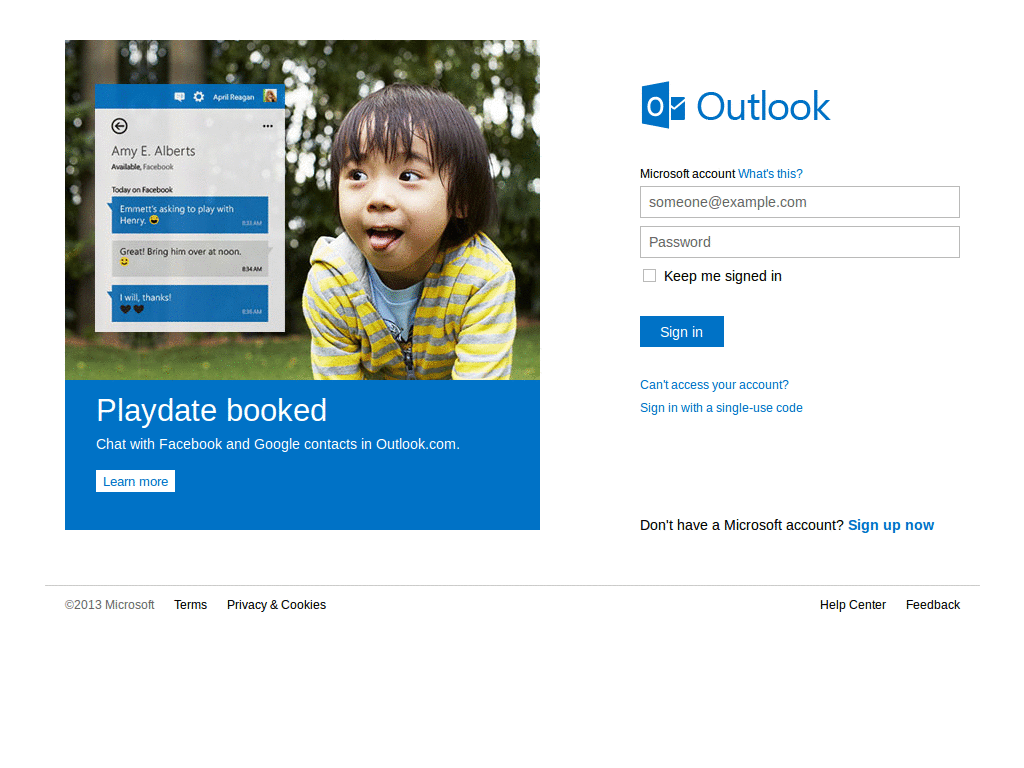1024x768 pixels.
Task: Open the Privacy & Cookies link
Action: tap(276, 605)
